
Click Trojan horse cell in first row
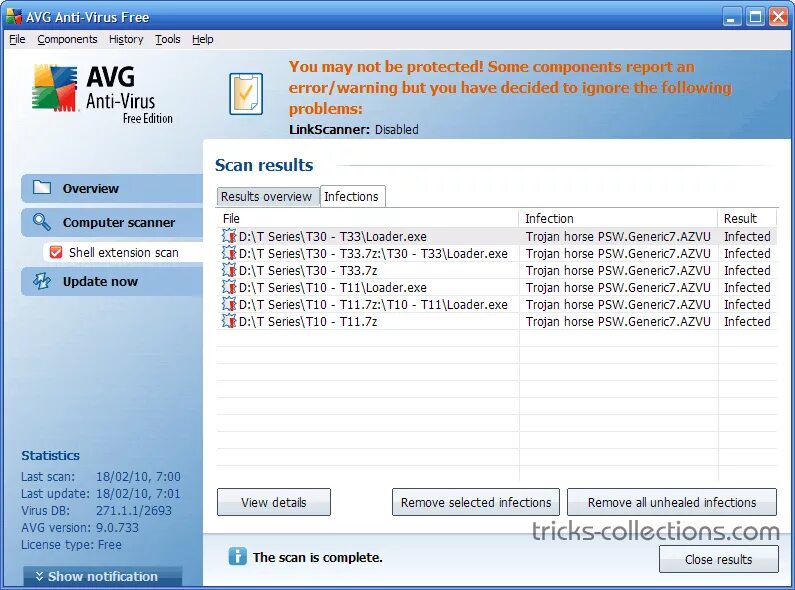coord(618,236)
